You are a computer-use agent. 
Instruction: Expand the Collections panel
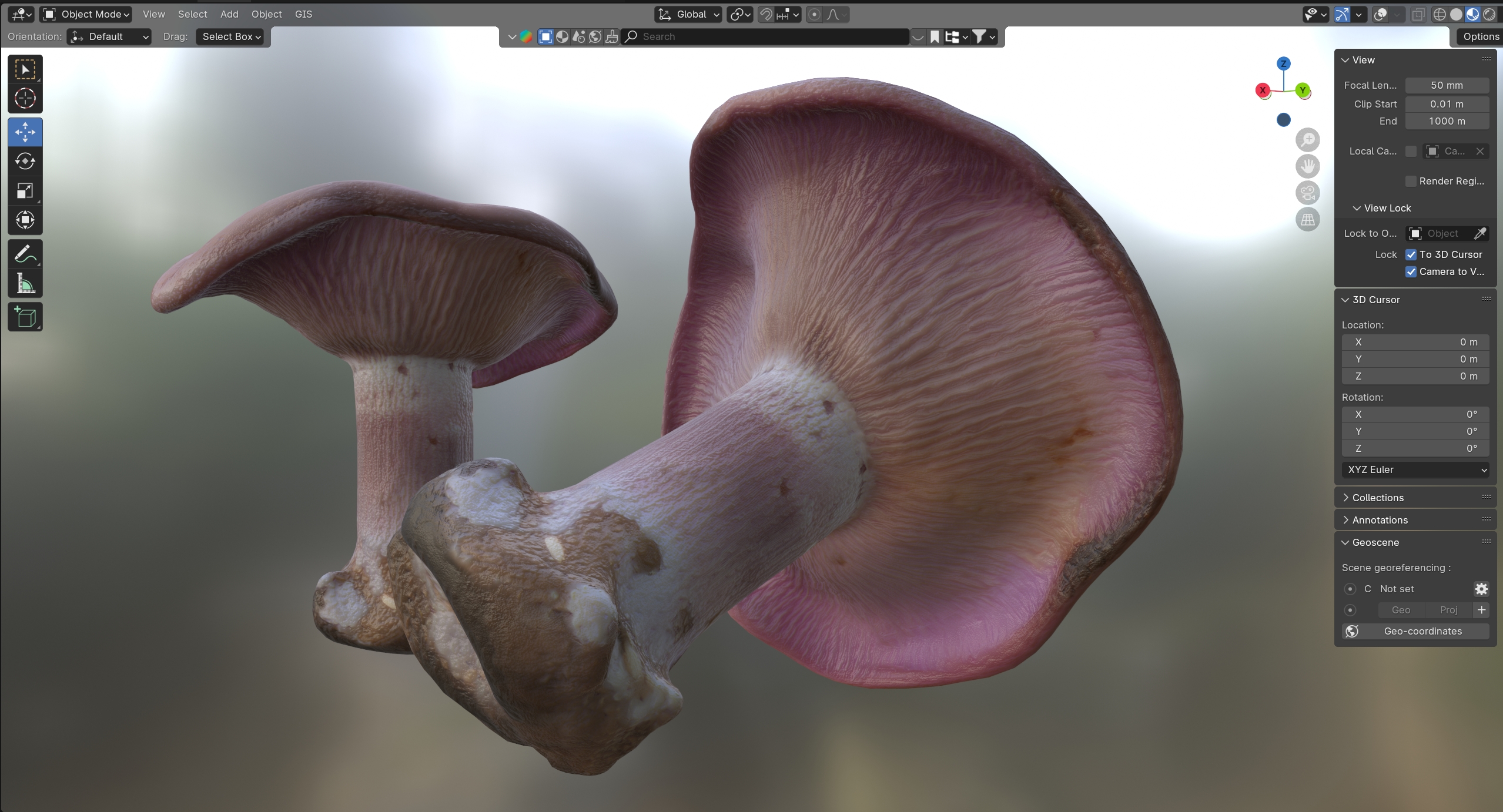[x=1377, y=498]
